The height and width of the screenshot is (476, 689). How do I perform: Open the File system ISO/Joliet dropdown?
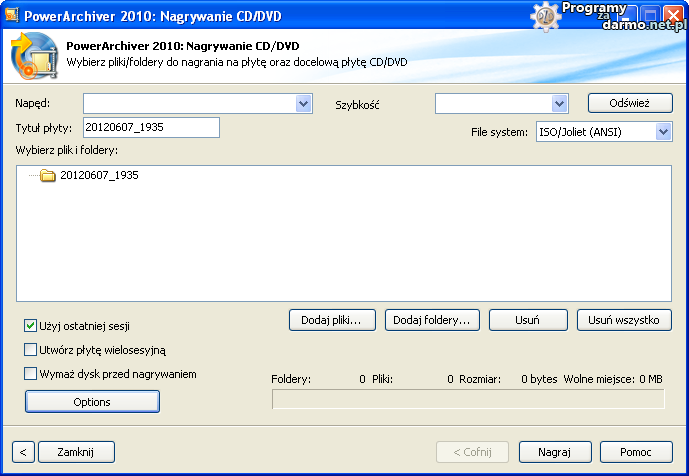[x=663, y=132]
